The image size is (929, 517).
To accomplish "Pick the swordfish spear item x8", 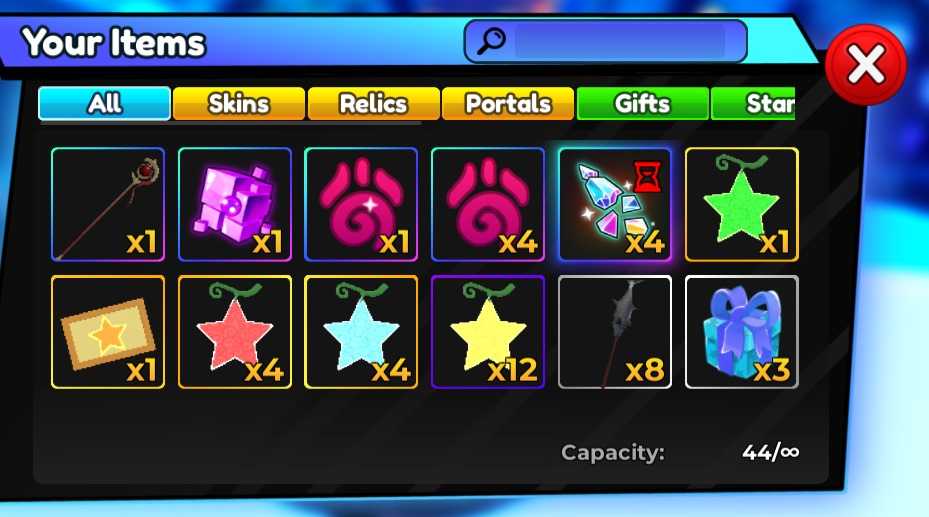I will click(614, 332).
